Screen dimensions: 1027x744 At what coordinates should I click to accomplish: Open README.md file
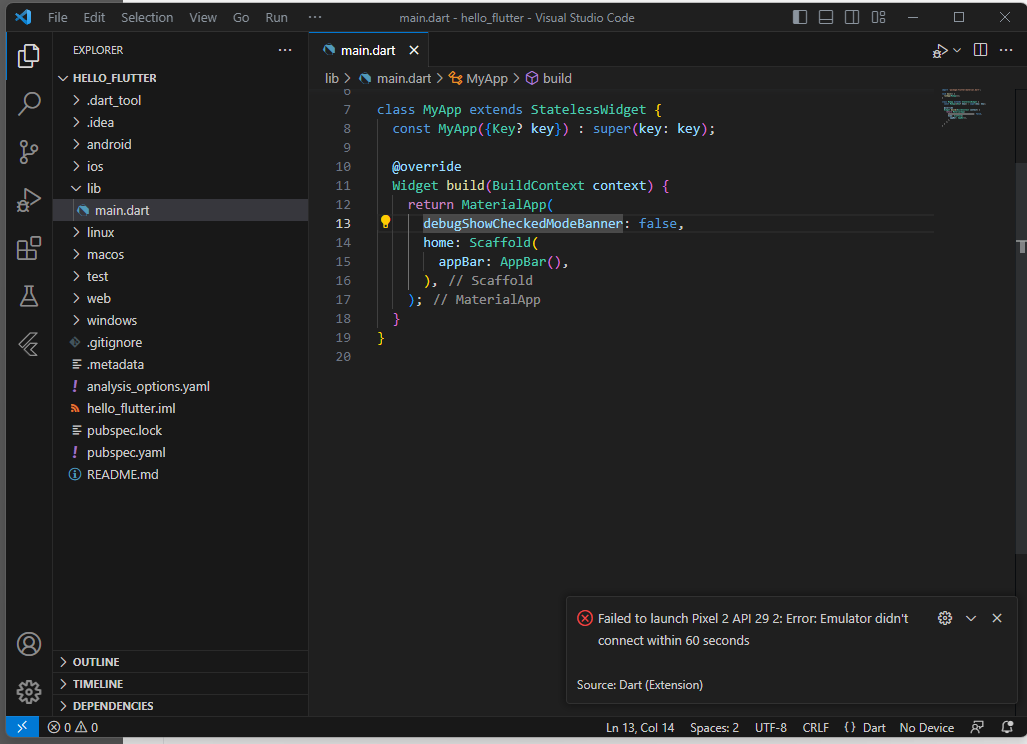(x=180, y=474)
